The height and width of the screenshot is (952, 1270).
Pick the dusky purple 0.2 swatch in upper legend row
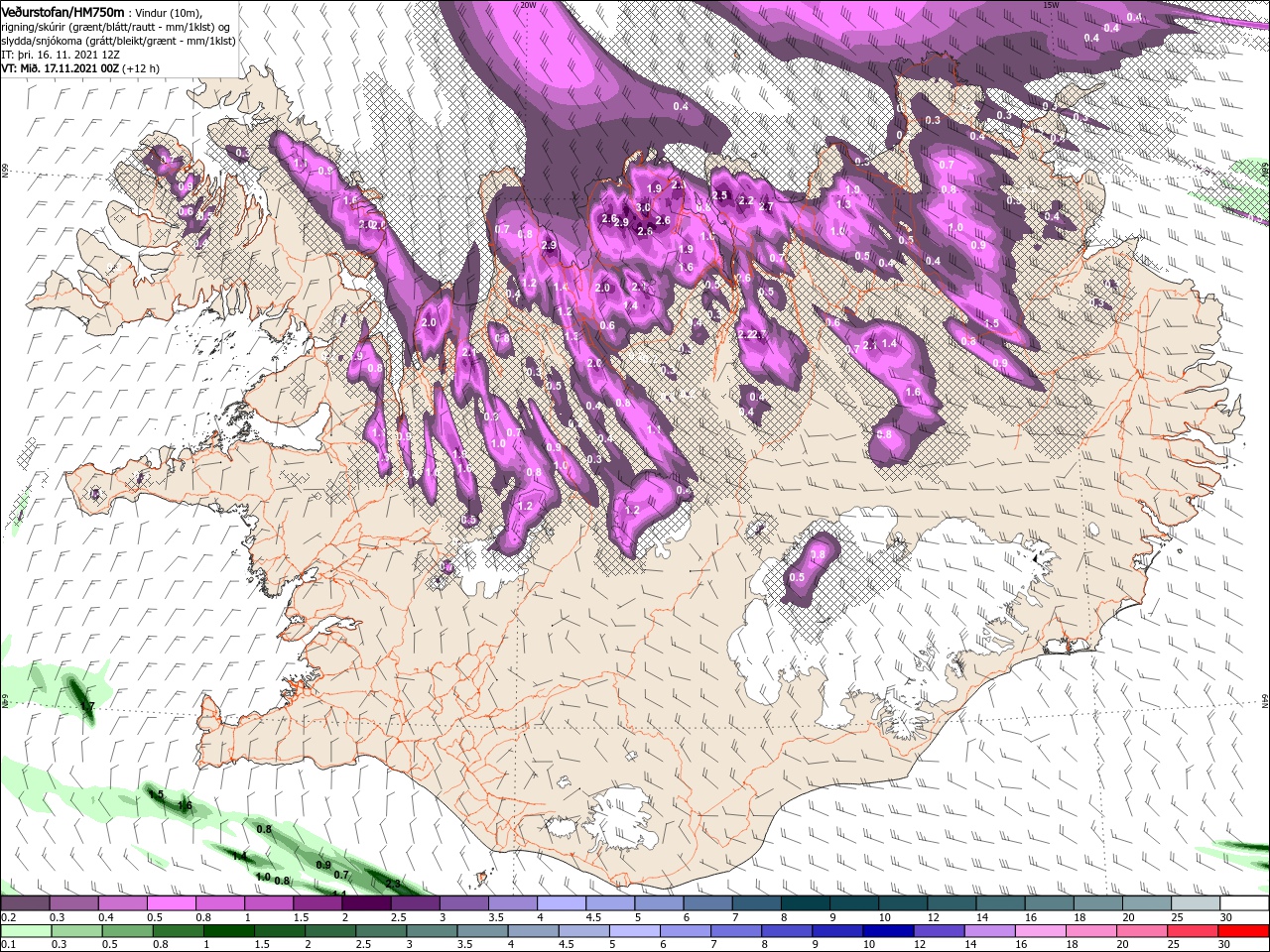(25, 902)
